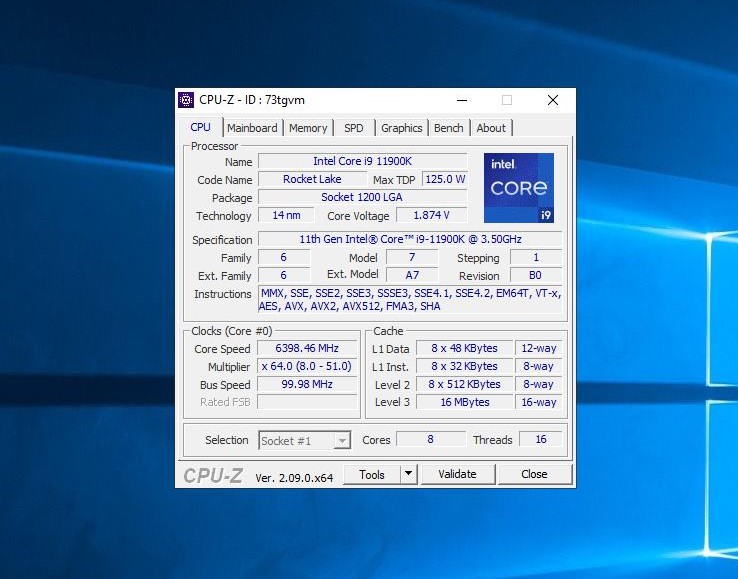Click the Bus Speed value 99.98 MHz
This screenshot has width=738, height=579.
(x=307, y=384)
